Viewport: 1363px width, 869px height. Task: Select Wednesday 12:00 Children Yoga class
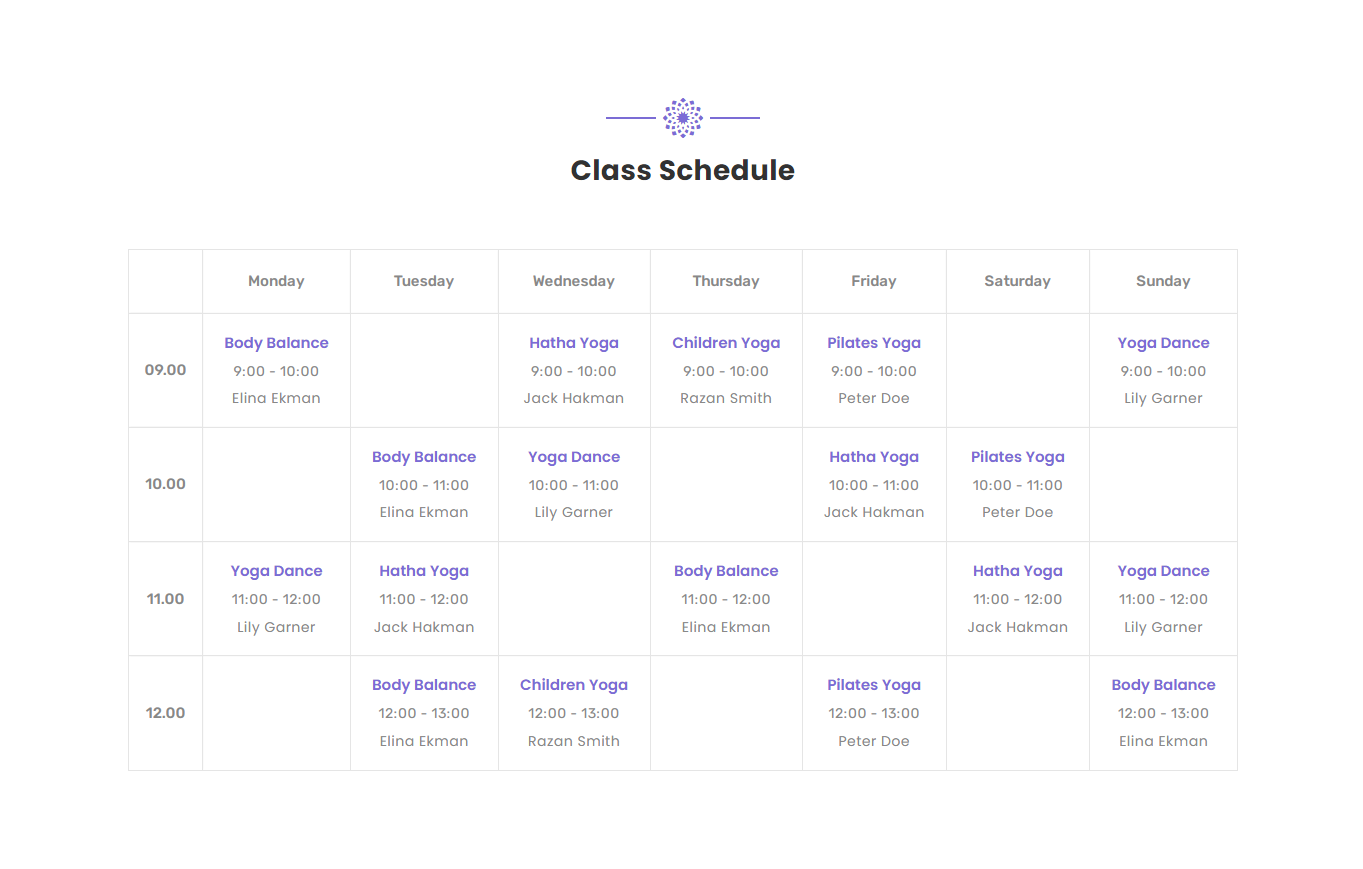(574, 685)
